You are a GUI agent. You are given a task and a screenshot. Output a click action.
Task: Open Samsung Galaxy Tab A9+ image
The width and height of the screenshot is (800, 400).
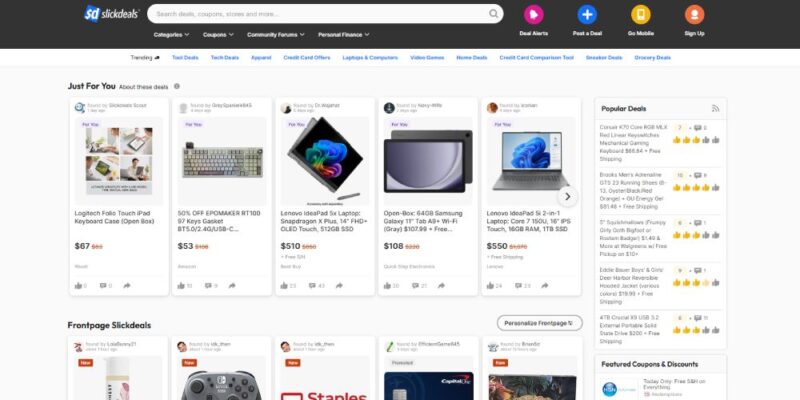[x=428, y=161]
